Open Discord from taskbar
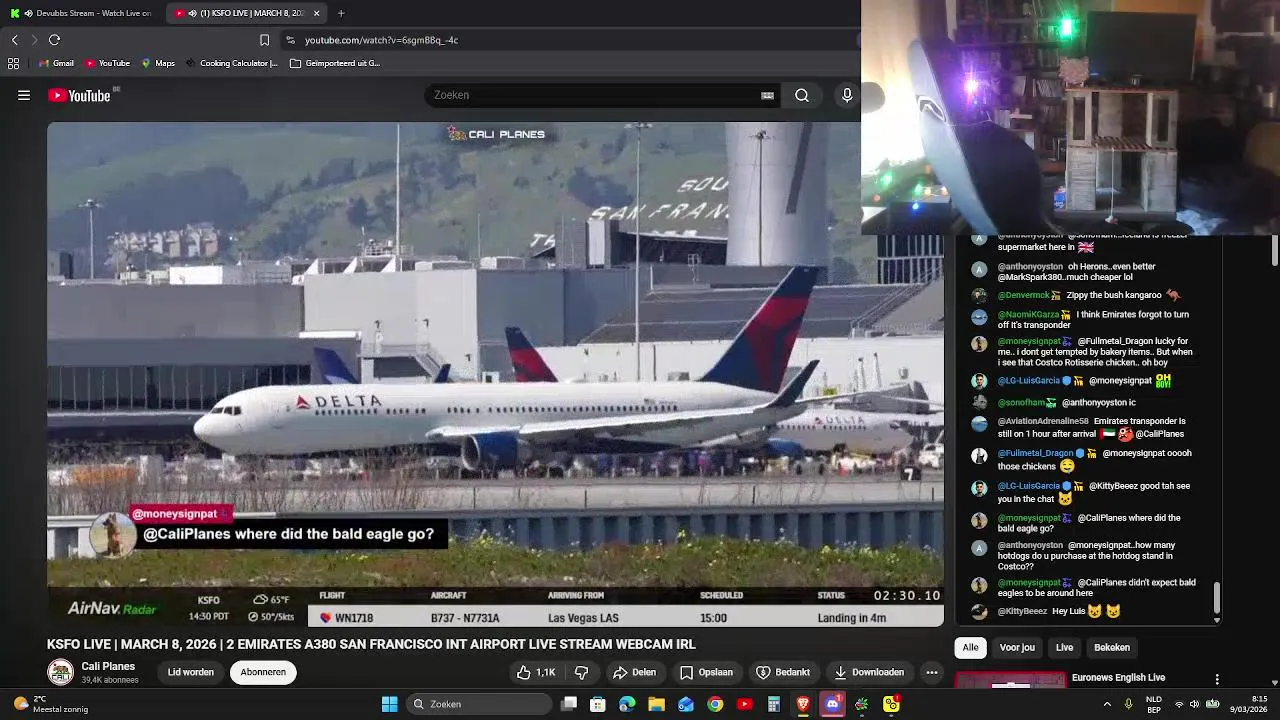This screenshot has height=720, width=1280. click(832, 704)
